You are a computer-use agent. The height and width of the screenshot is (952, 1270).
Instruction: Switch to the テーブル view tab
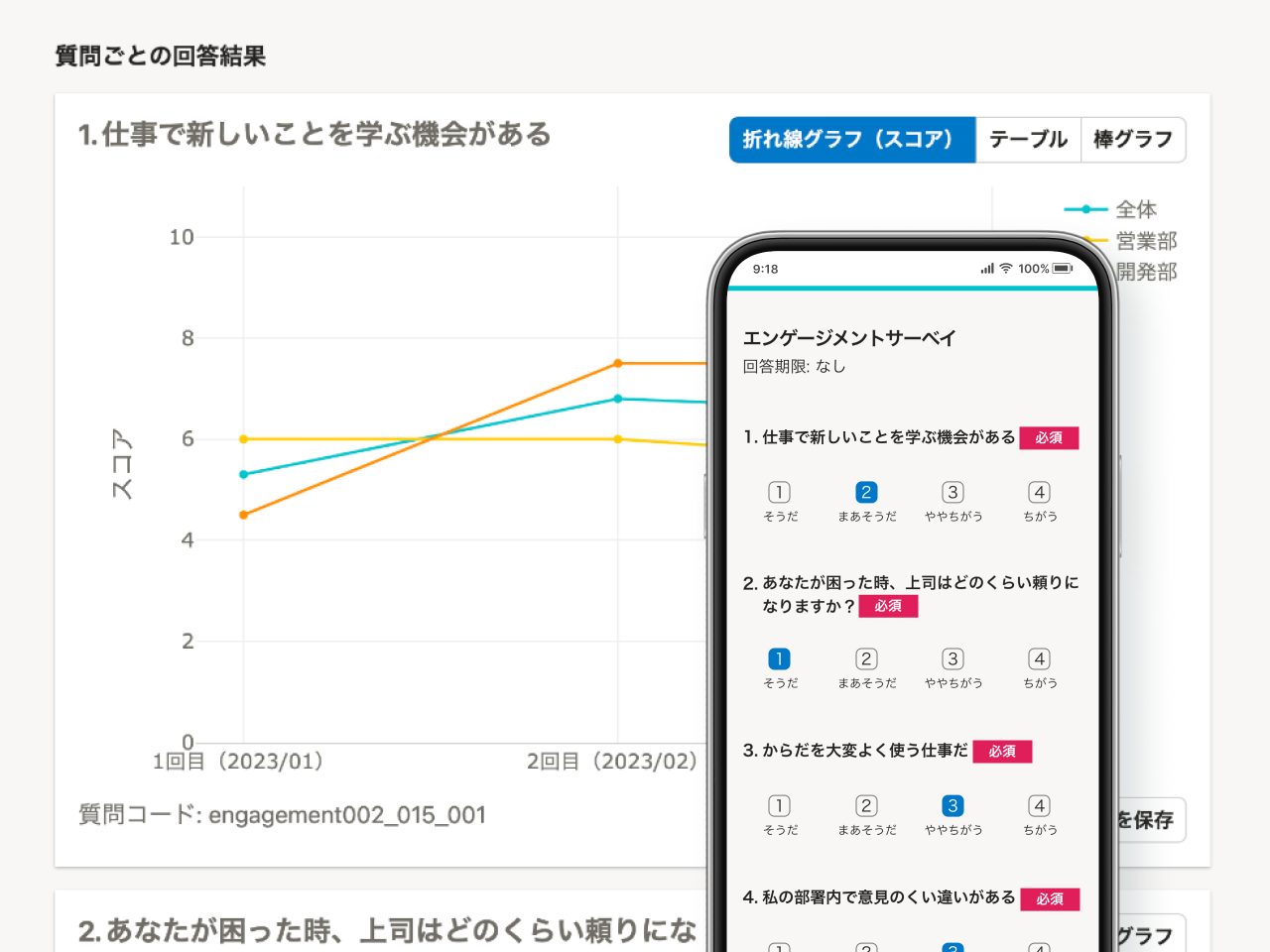(x=1028, y=140)
